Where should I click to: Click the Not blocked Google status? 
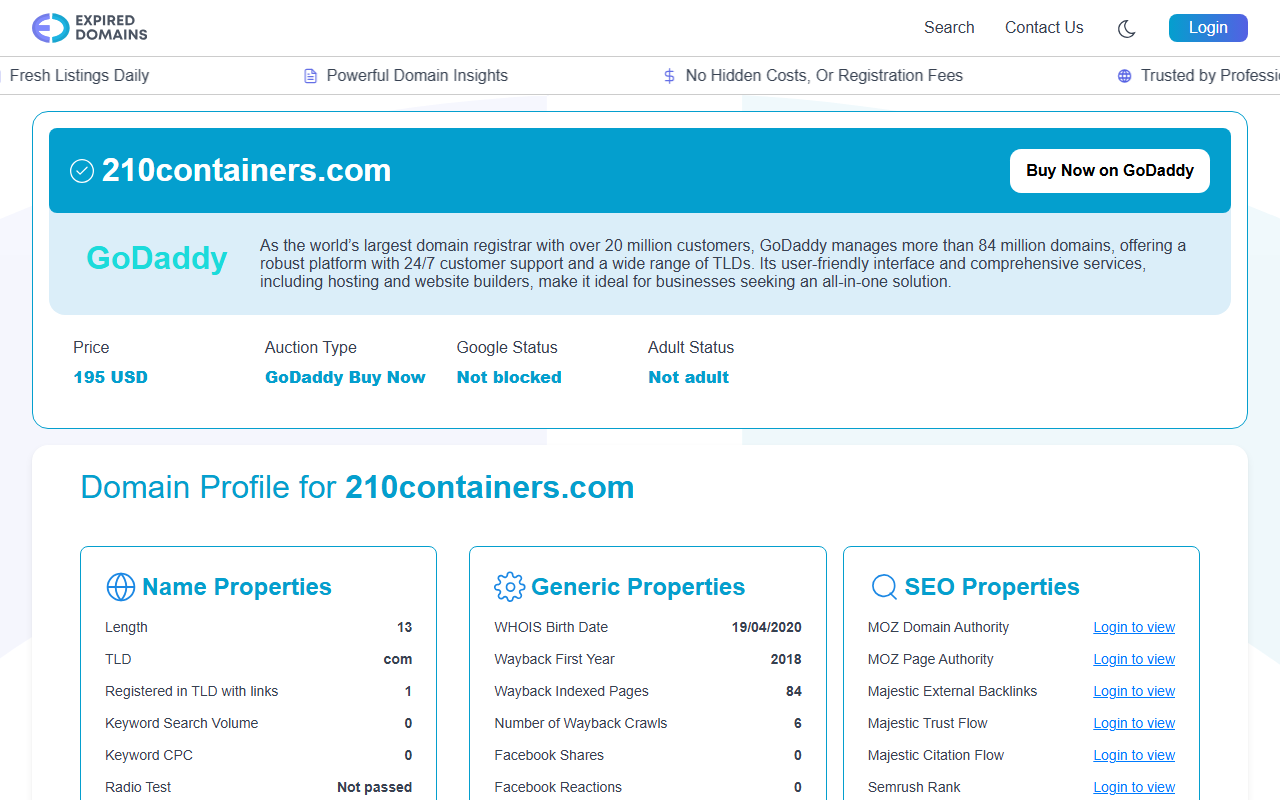pyautogui.click(x=509, y=377)
